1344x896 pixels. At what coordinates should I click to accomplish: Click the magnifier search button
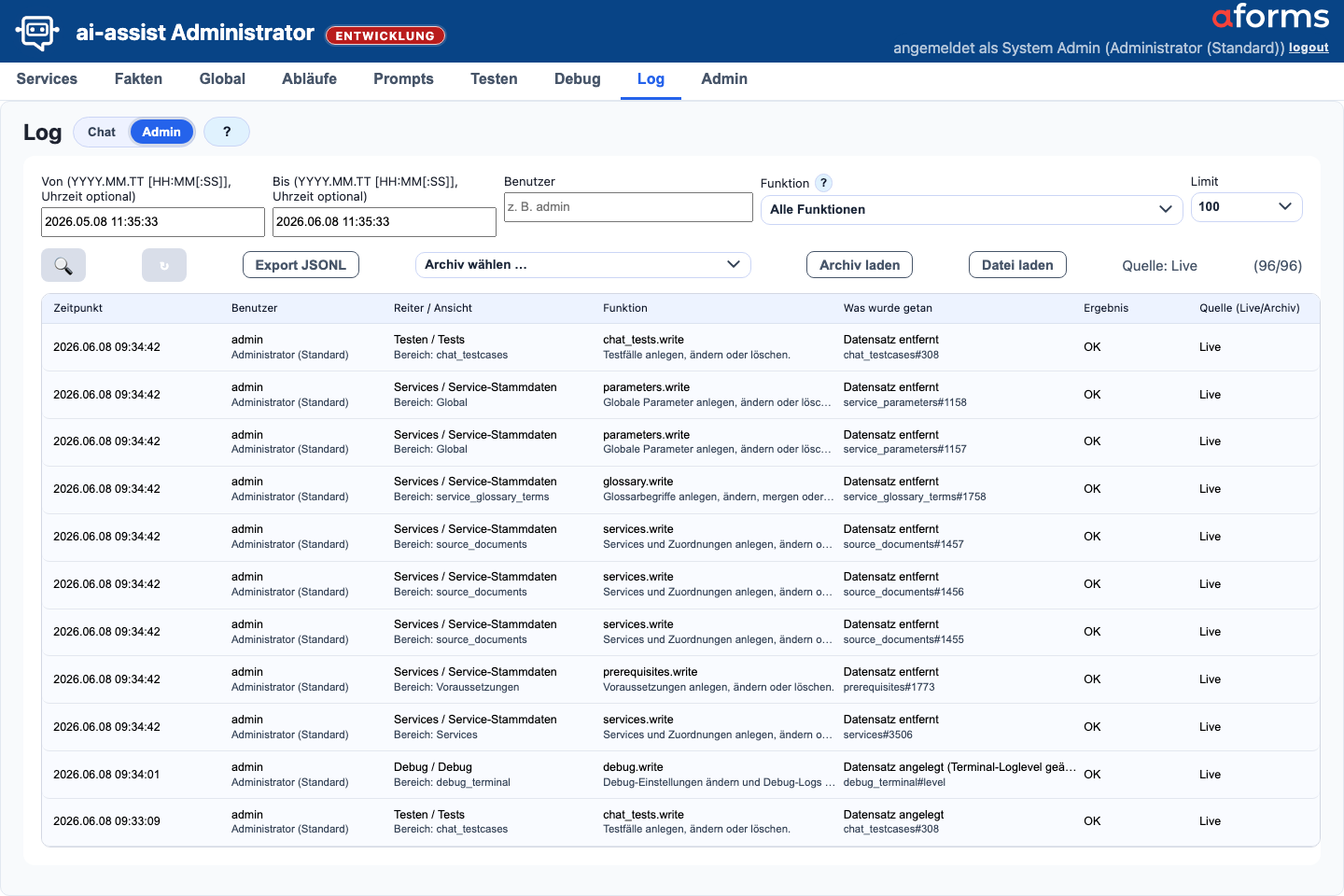tap(63, 265)
